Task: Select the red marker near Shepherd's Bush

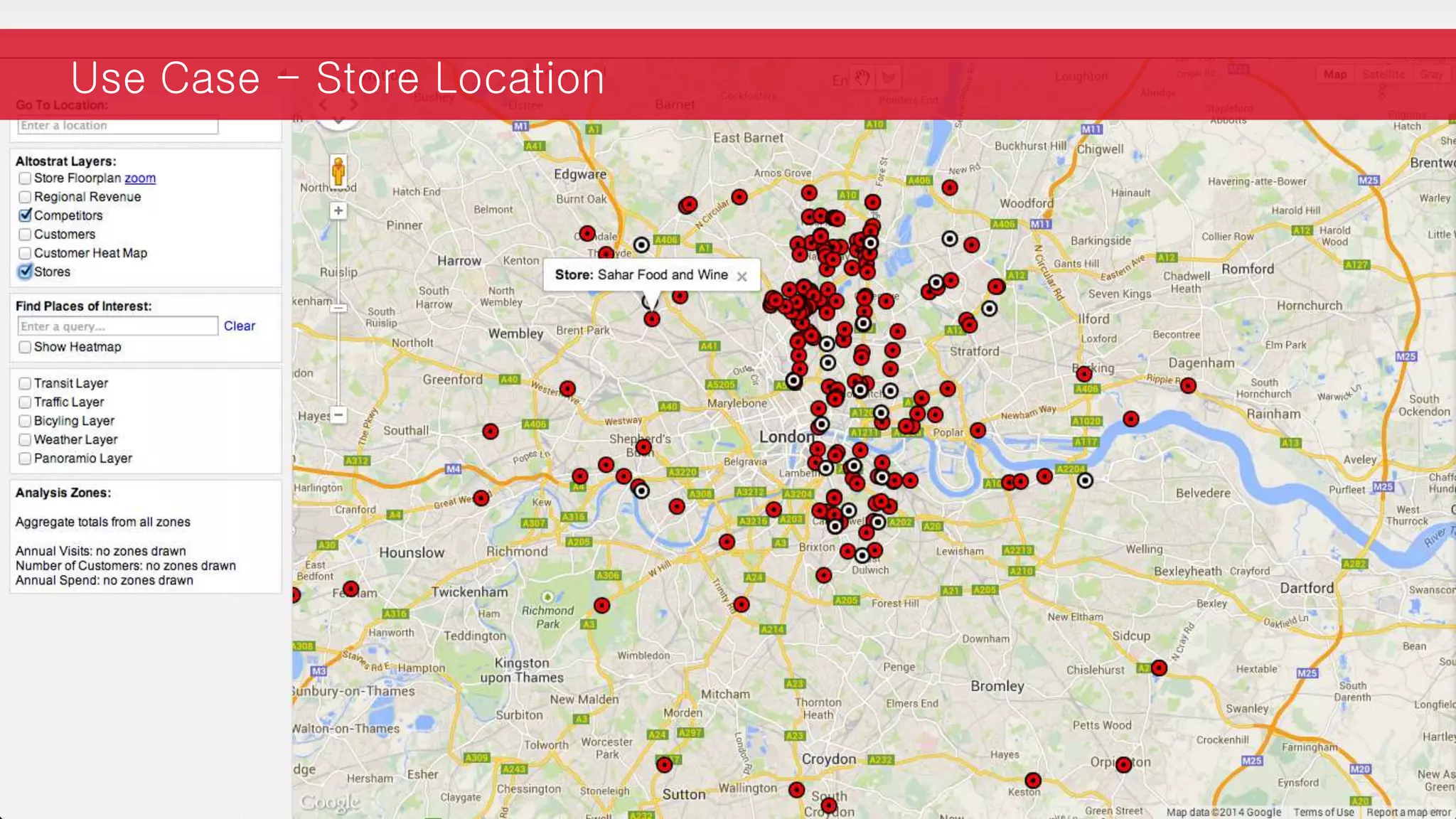Action: (x=643, y=447)
